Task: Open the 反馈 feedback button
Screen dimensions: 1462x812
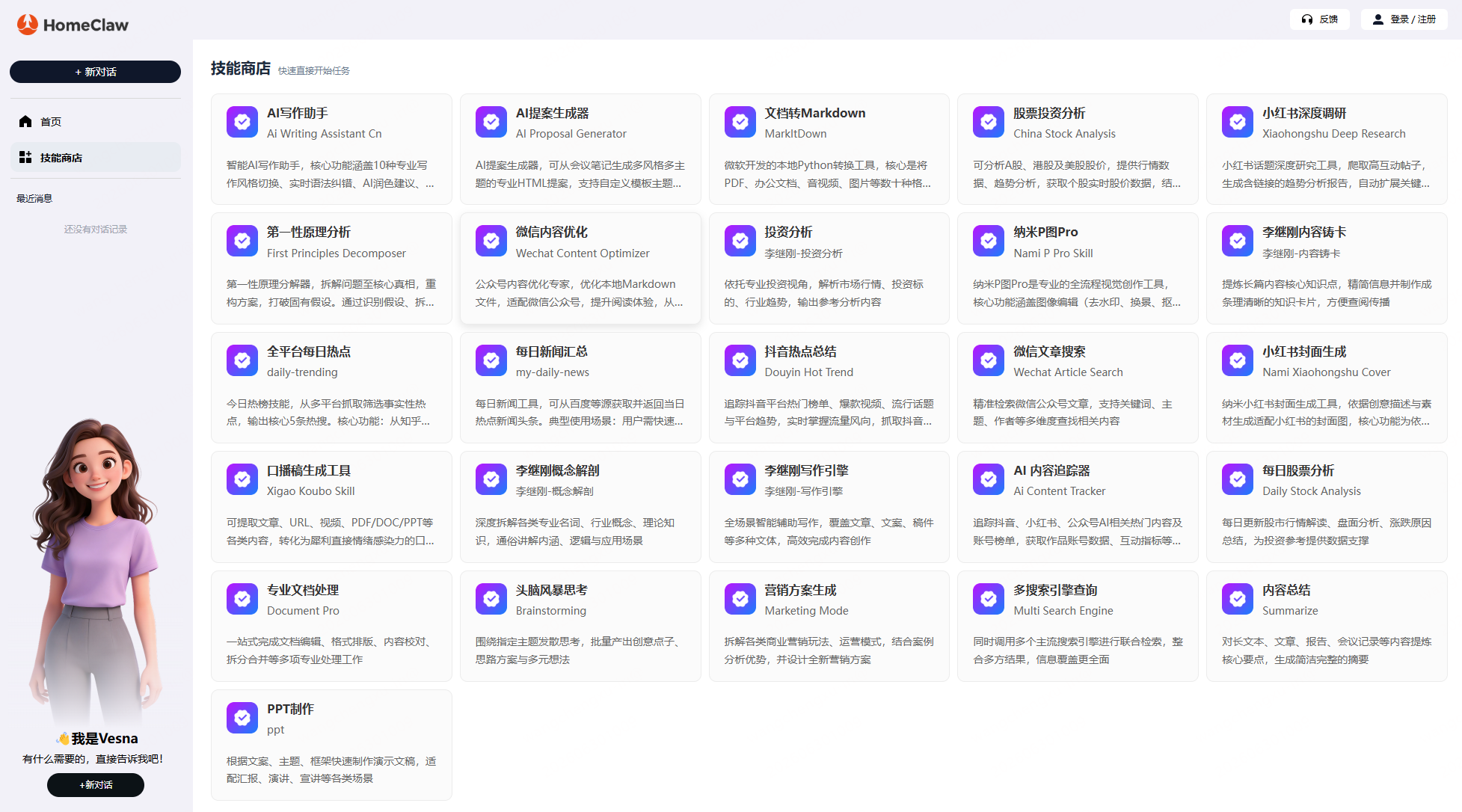Action: click(1319, 19)
